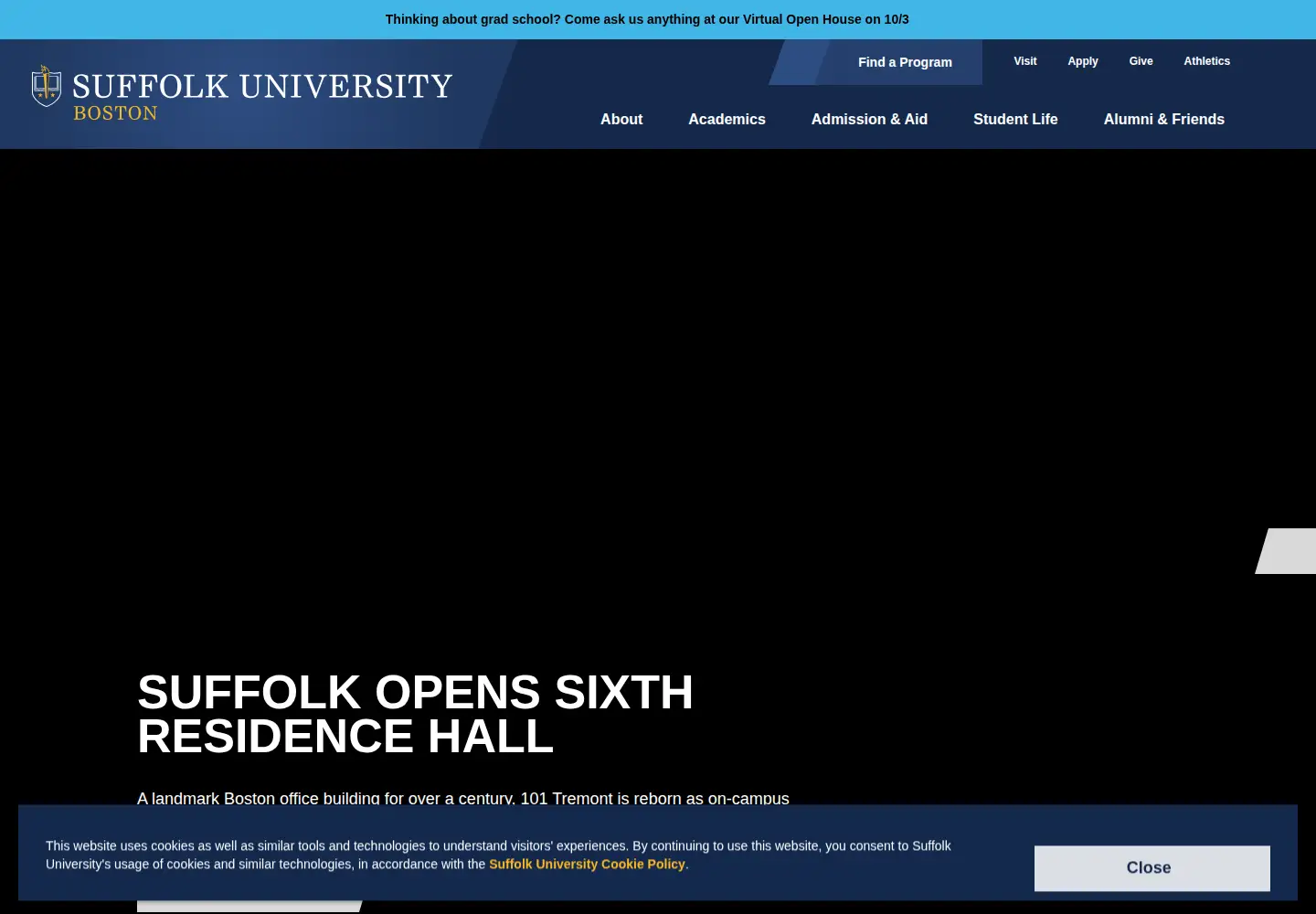Image resolution: width=1316 pixels, height=914 pixels.
Task: Open the Virtual Open House announcement banner
Action: pyautogui.click(x=647, y=19)
